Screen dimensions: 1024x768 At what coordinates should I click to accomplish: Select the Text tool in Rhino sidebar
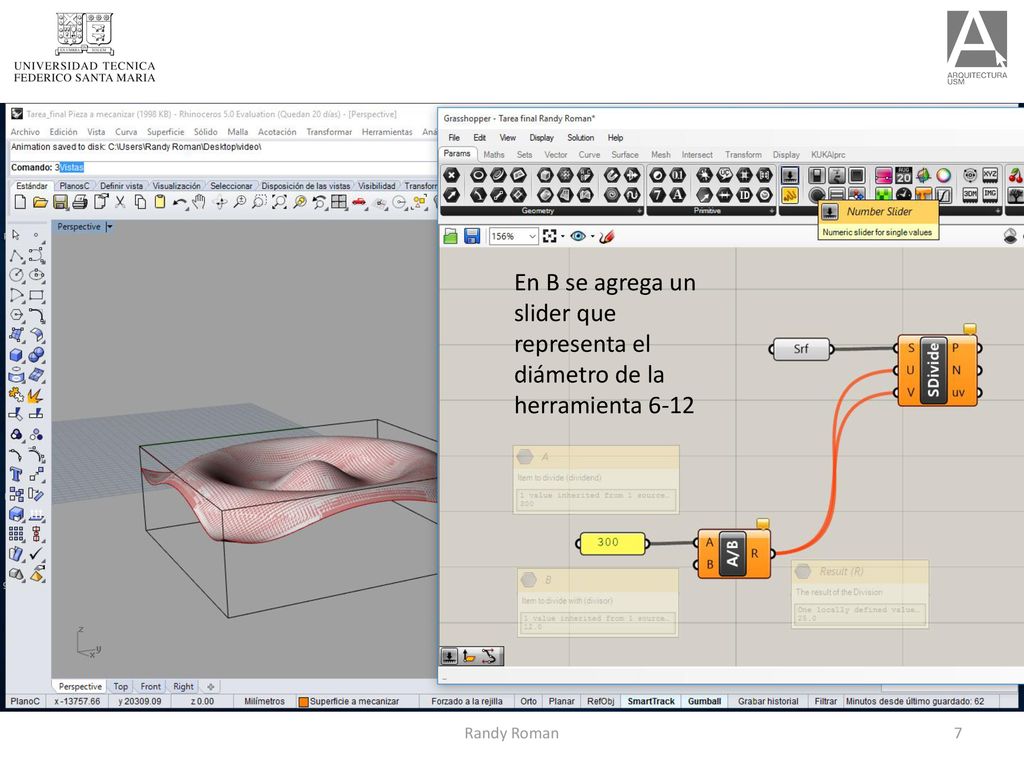coord(16,474)
